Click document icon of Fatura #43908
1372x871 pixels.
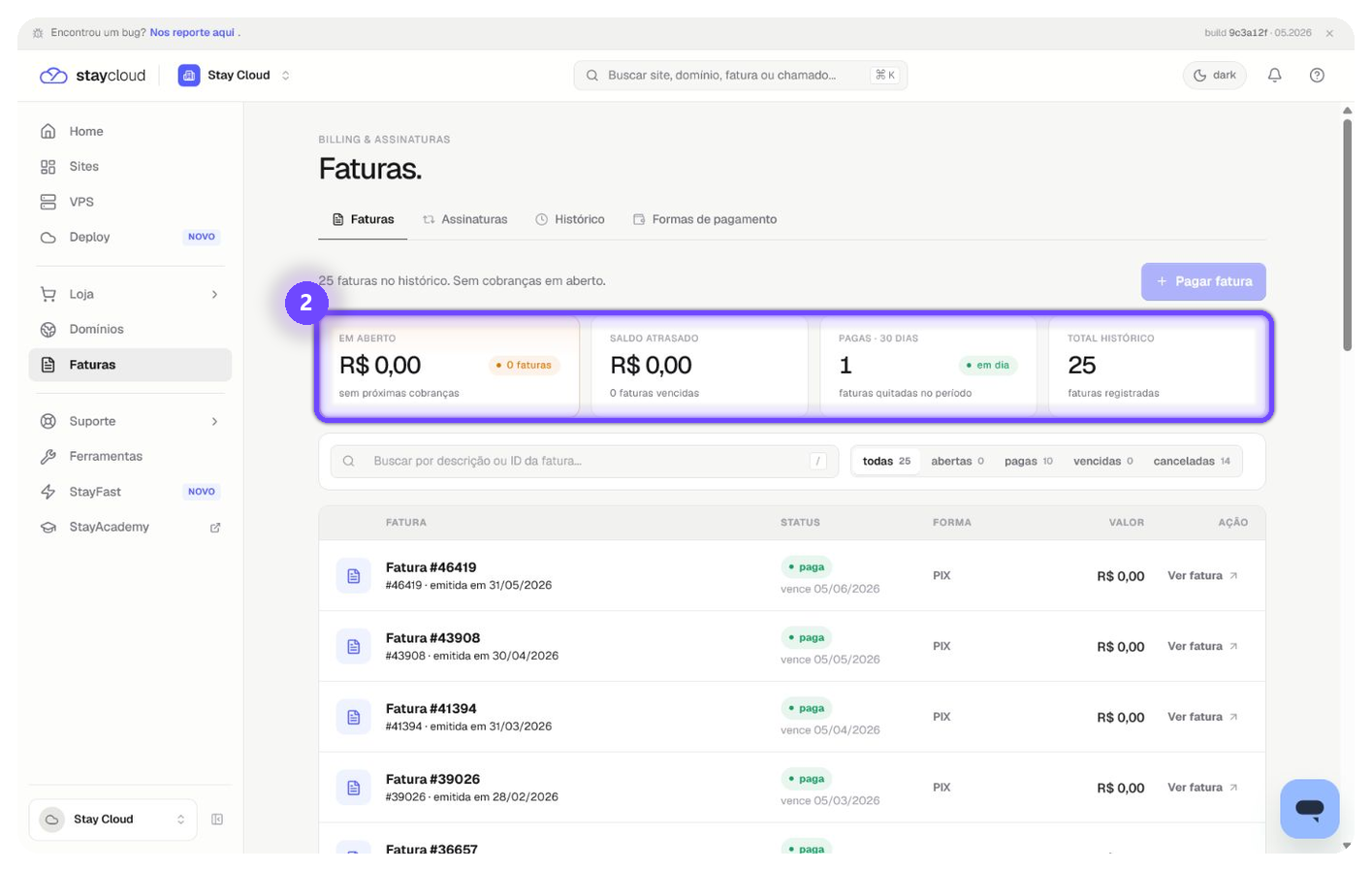(353, 646)
